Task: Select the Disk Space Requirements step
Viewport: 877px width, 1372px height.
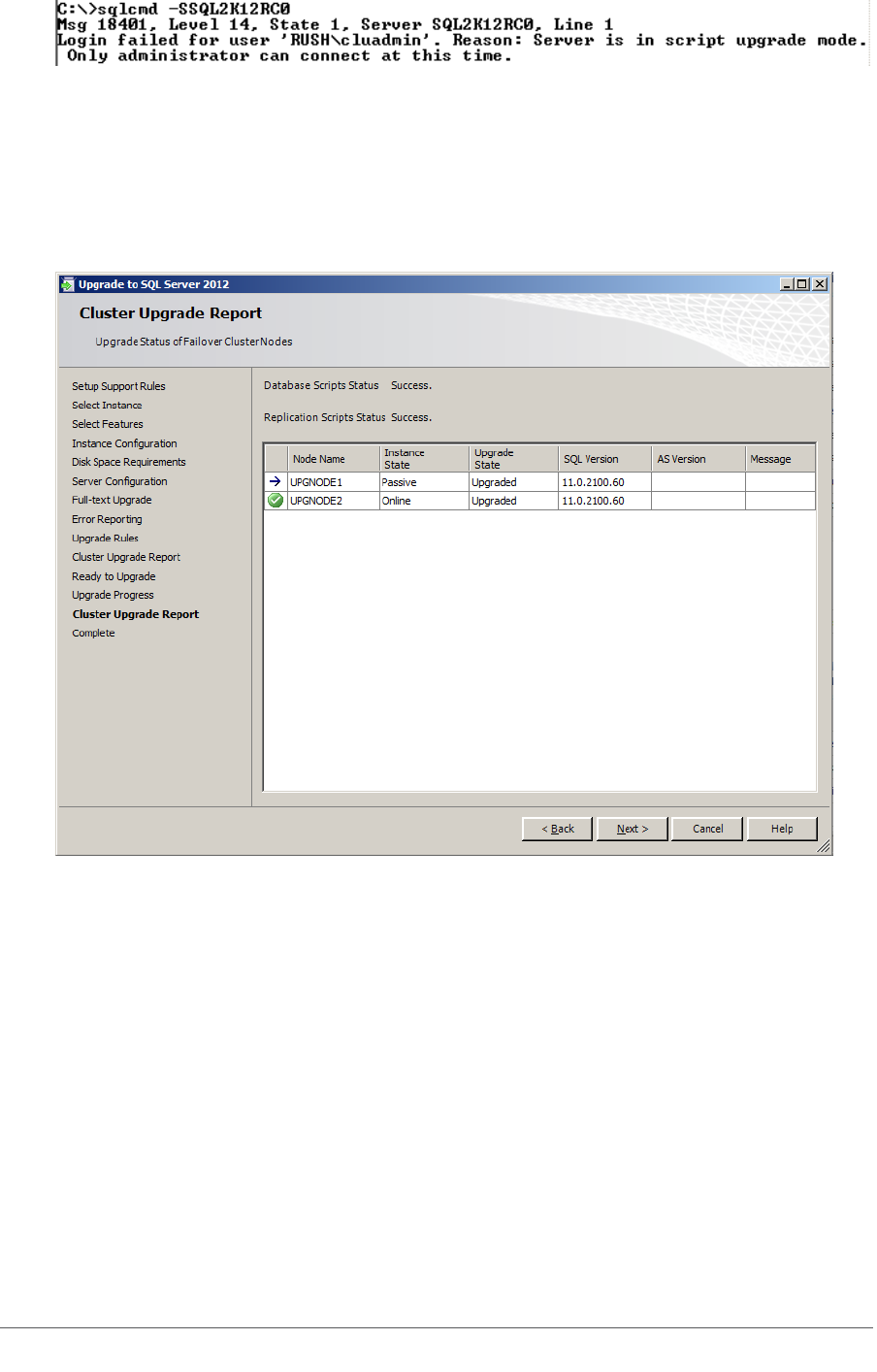Action: pos(129,462)
